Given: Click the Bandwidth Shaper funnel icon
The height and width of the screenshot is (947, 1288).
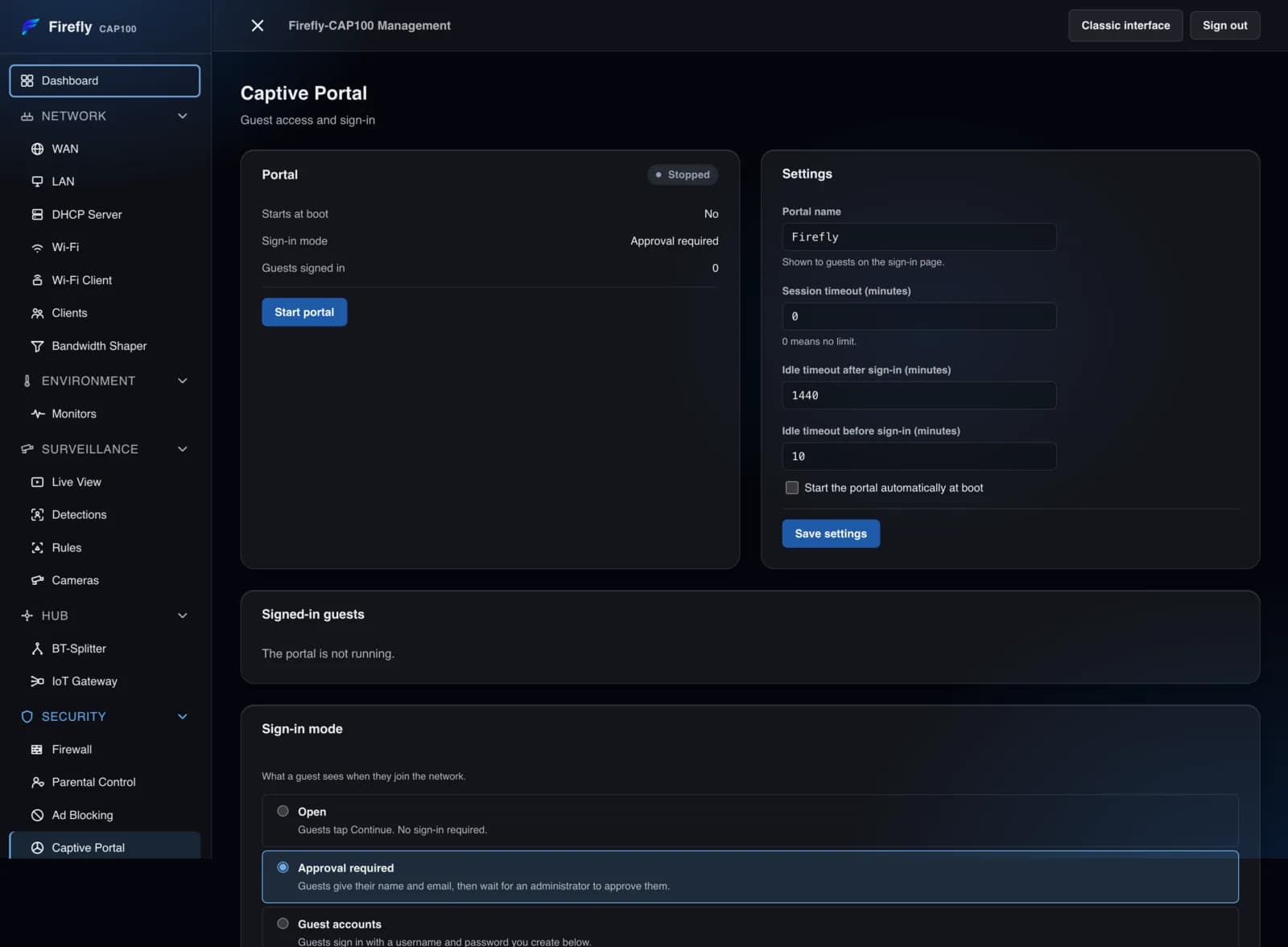Looking at the screenshot, I should 37,346.
